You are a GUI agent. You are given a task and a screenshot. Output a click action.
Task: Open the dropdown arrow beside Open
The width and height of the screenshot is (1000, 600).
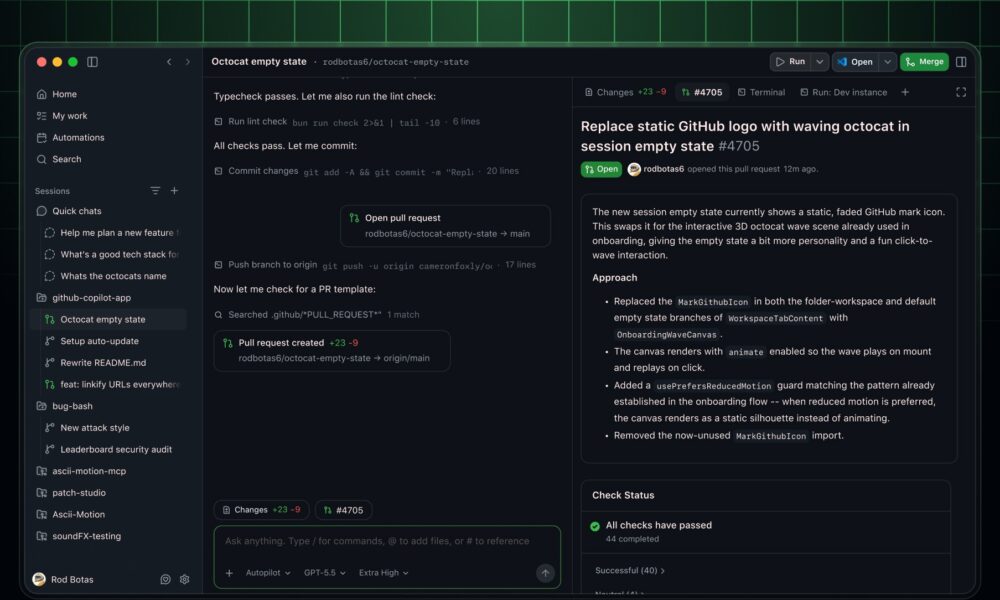coord(887,62)
